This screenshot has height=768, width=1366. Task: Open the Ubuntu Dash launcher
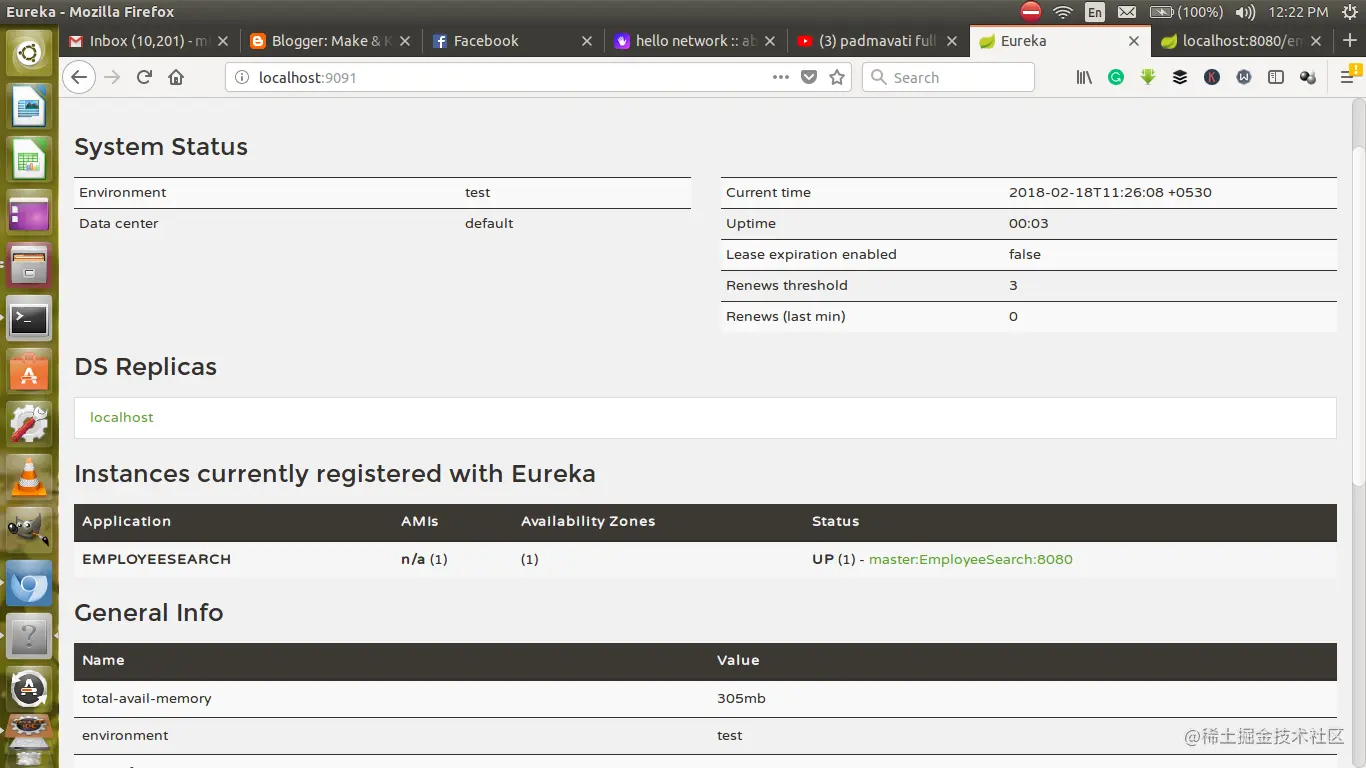(x=29, y=52)
